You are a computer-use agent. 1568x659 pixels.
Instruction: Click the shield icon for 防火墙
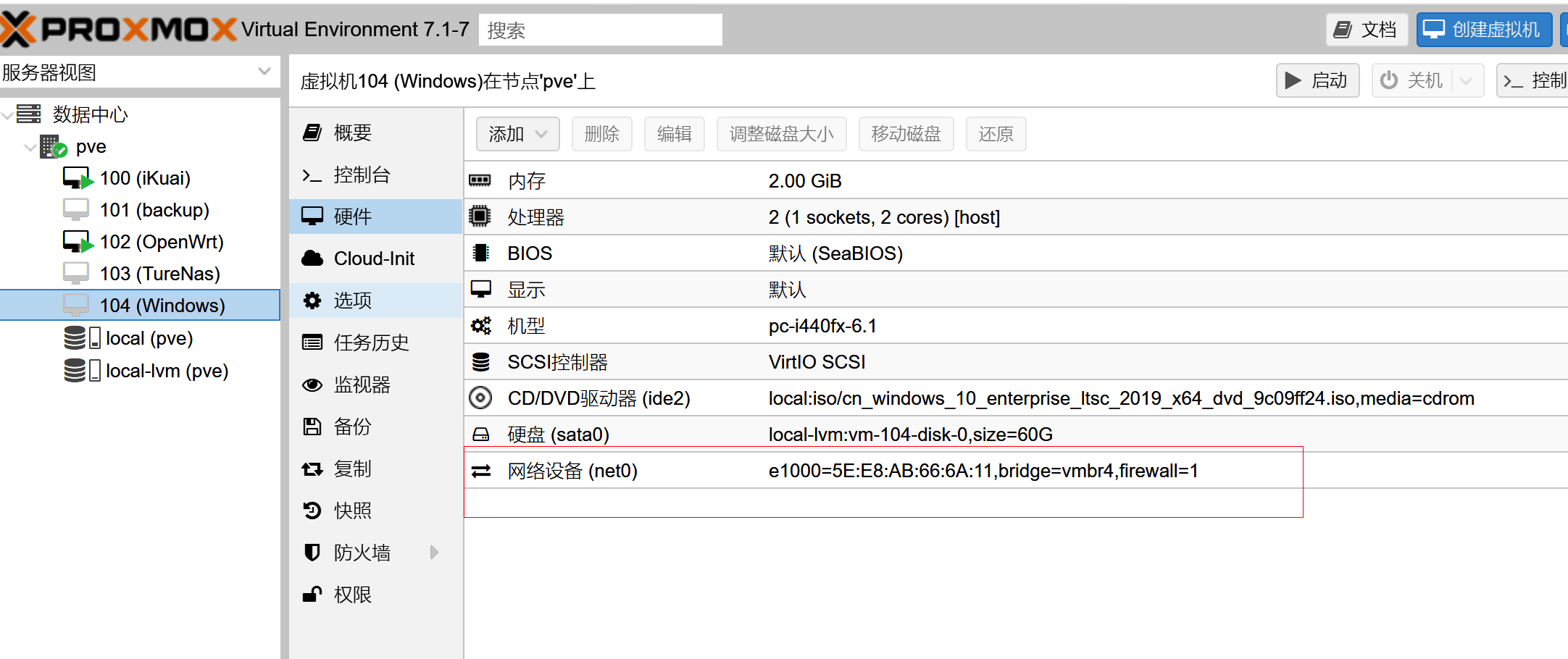pyautogui.click(x=312, y=553)
